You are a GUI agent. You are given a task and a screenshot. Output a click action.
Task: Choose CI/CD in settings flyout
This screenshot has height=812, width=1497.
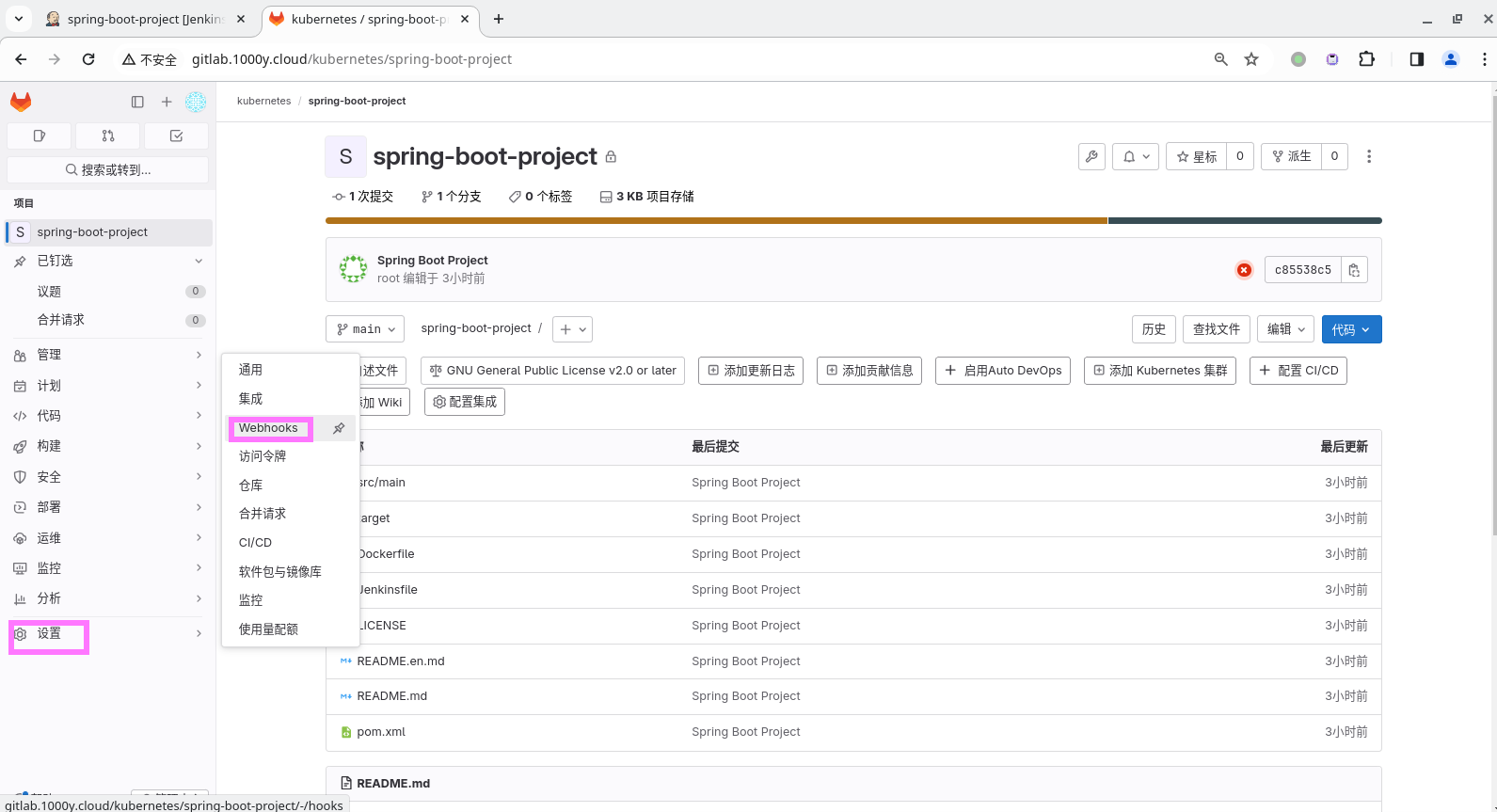pos(291,543)
